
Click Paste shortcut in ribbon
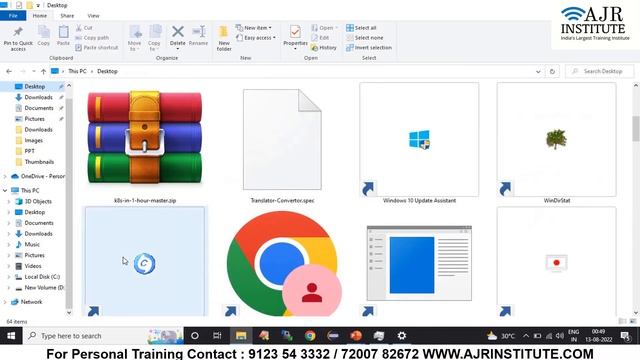click(x=97, y=47)
